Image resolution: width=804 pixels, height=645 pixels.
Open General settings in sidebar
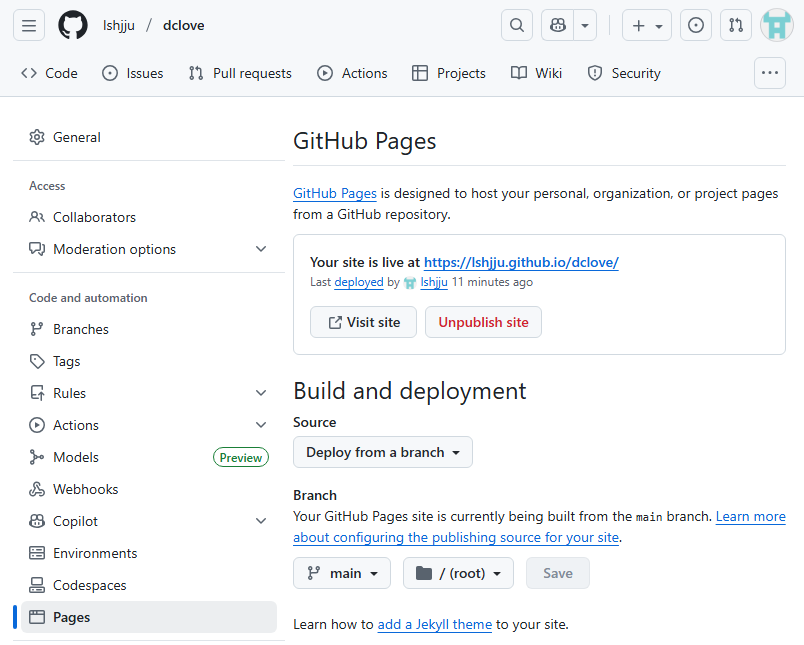(149, 137)
